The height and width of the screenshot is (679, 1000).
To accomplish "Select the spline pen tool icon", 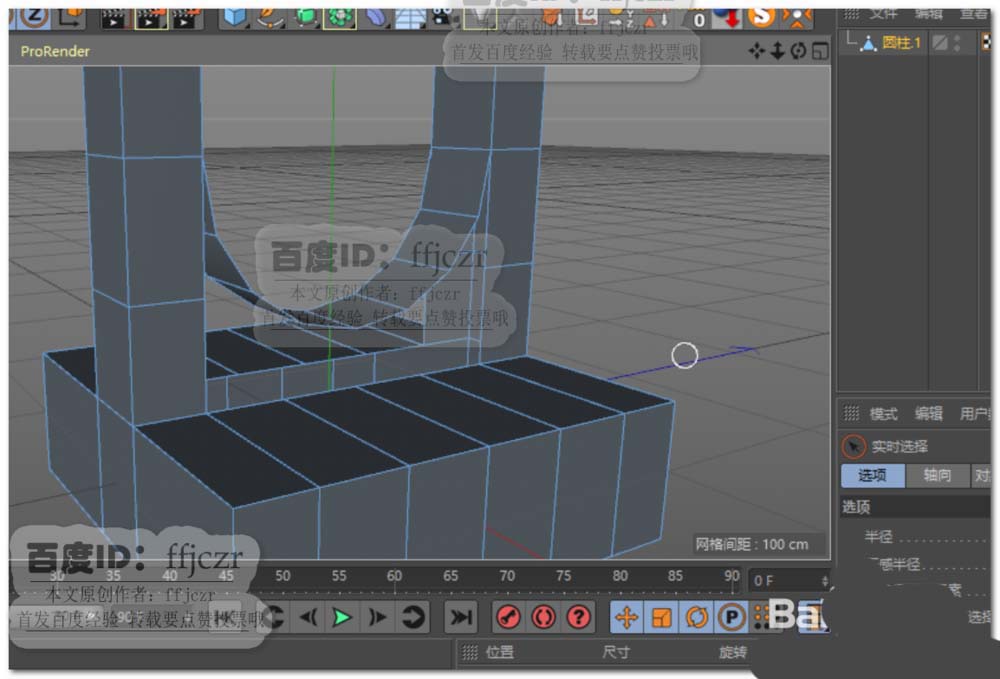I will pyautogui.click(x=270, y=17).
